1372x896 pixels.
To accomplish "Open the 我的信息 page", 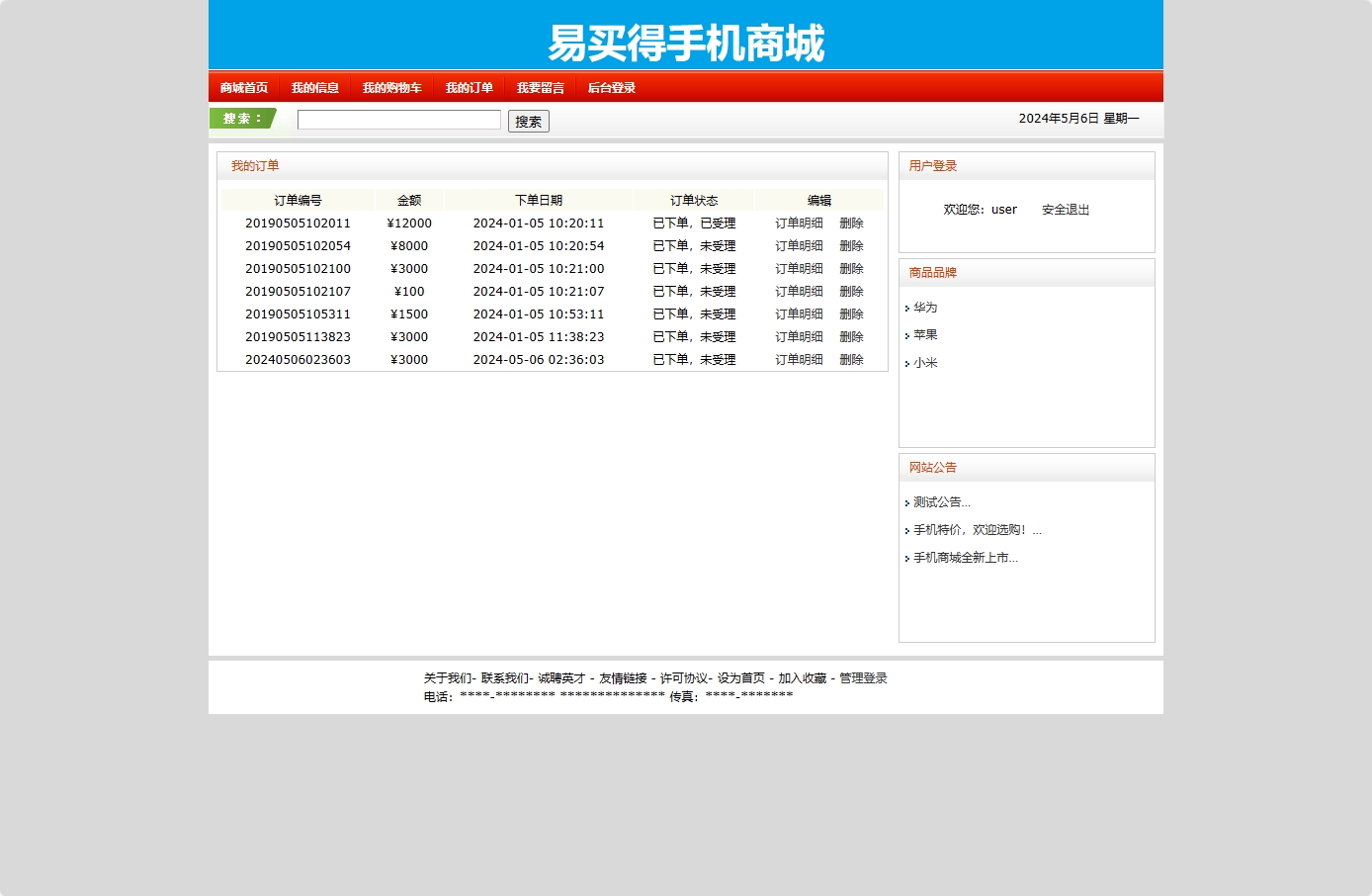I will point(314,87).
